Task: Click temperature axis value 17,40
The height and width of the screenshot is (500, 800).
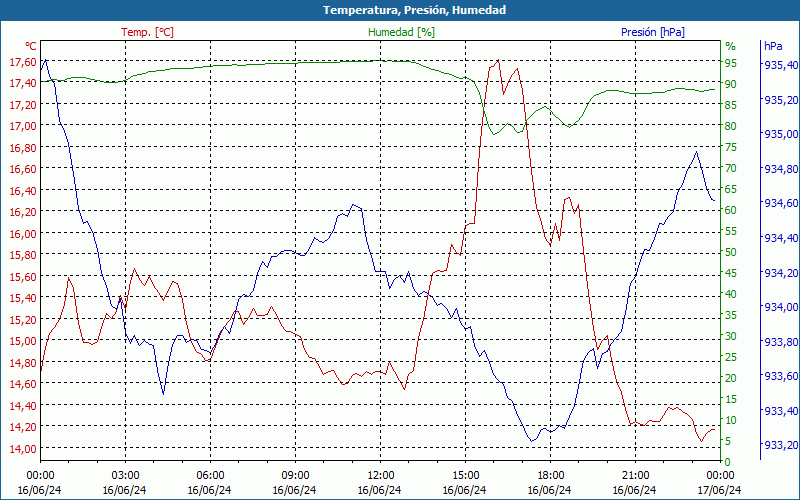Action: tap(23, 83)
